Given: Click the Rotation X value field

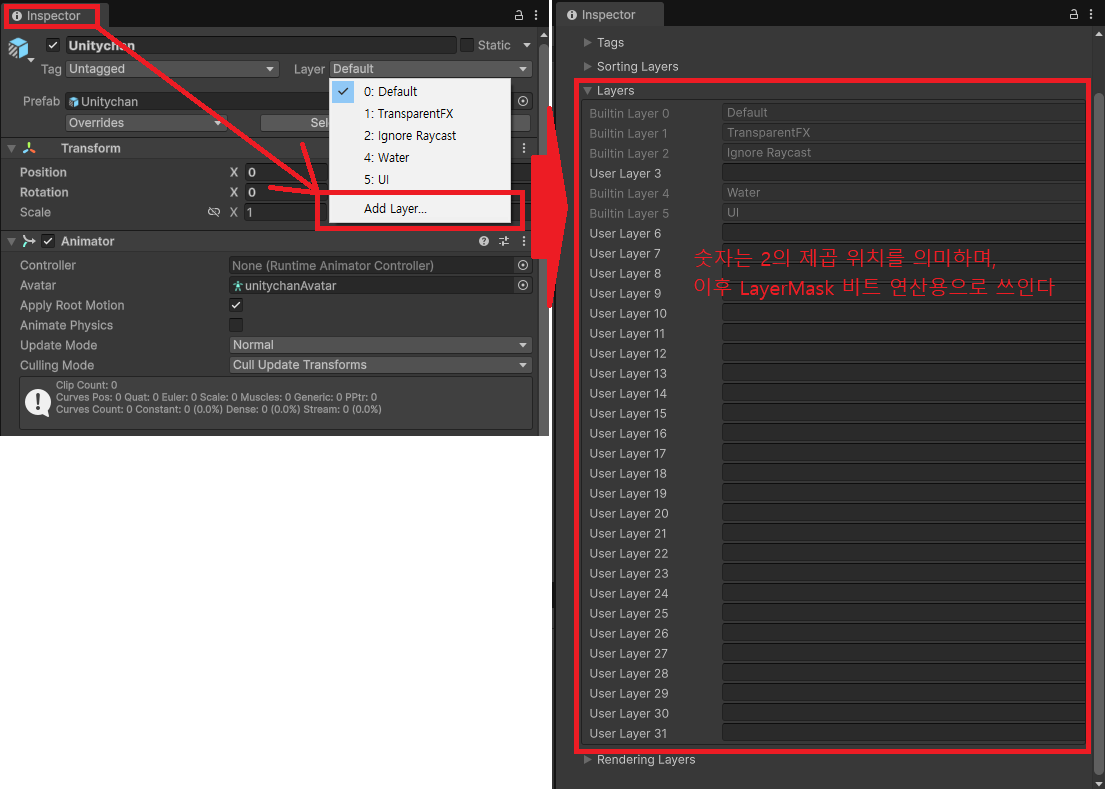Looking at the screenshot, I should 286,192.
